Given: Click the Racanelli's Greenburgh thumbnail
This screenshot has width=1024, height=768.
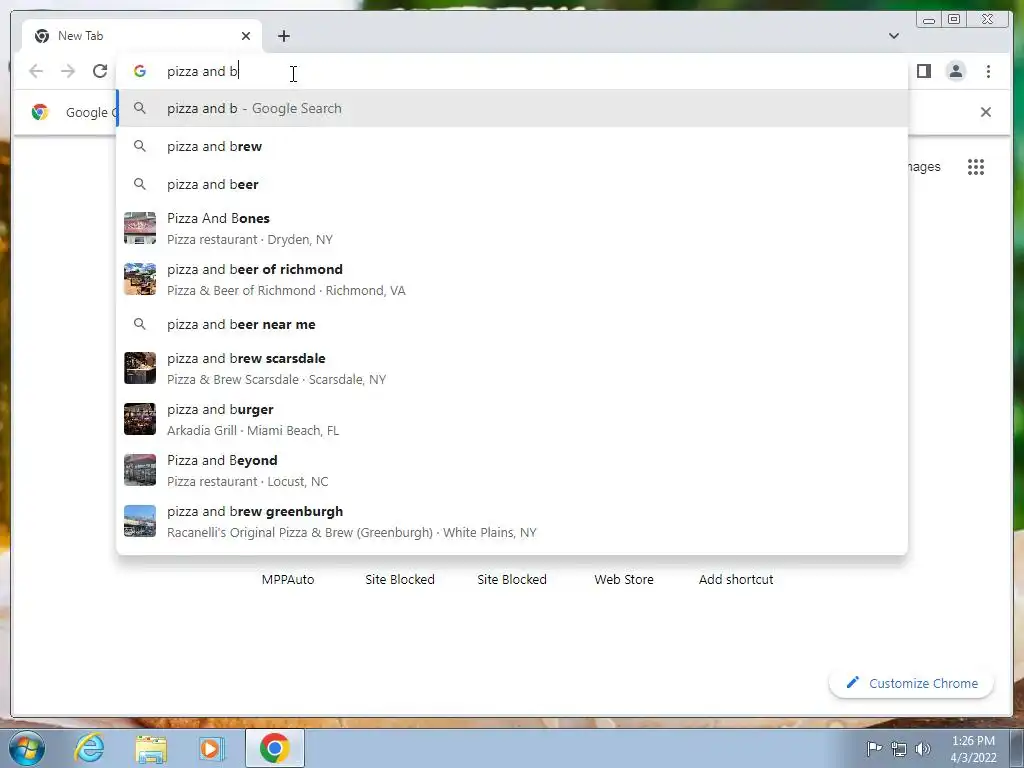Looking at the screenshot, I should (x=140, y=521).
